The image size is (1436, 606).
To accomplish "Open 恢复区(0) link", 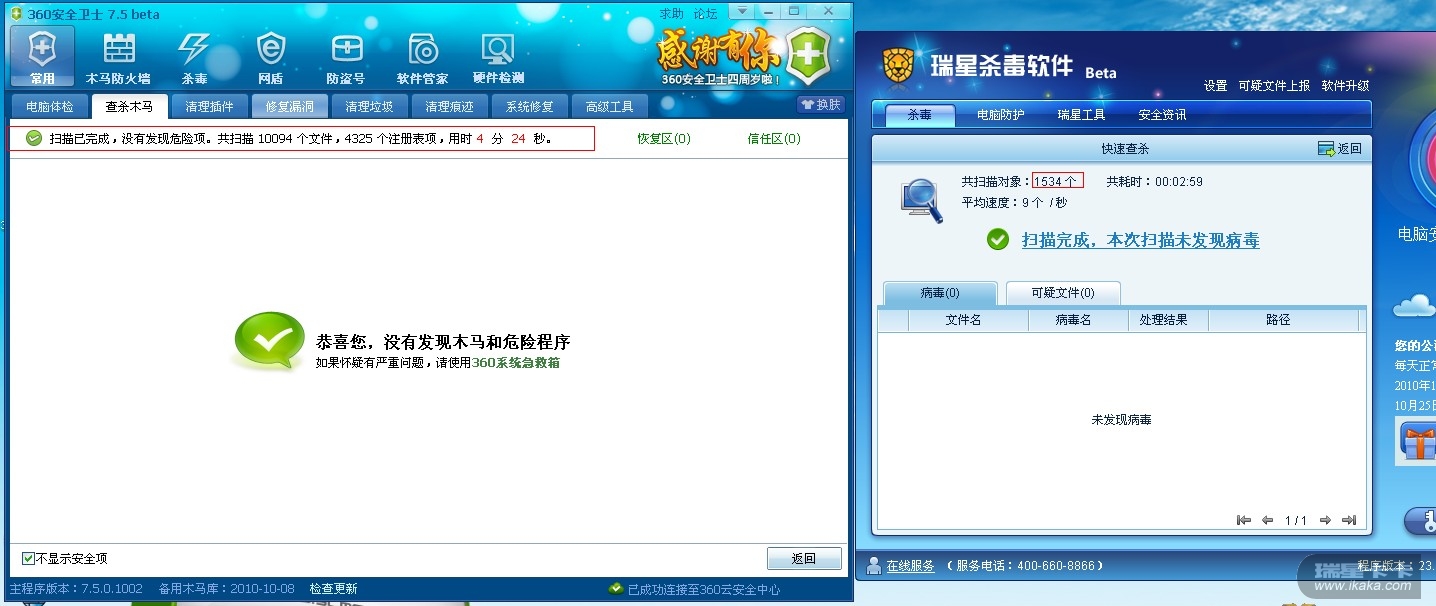I will tap(664, 139).
